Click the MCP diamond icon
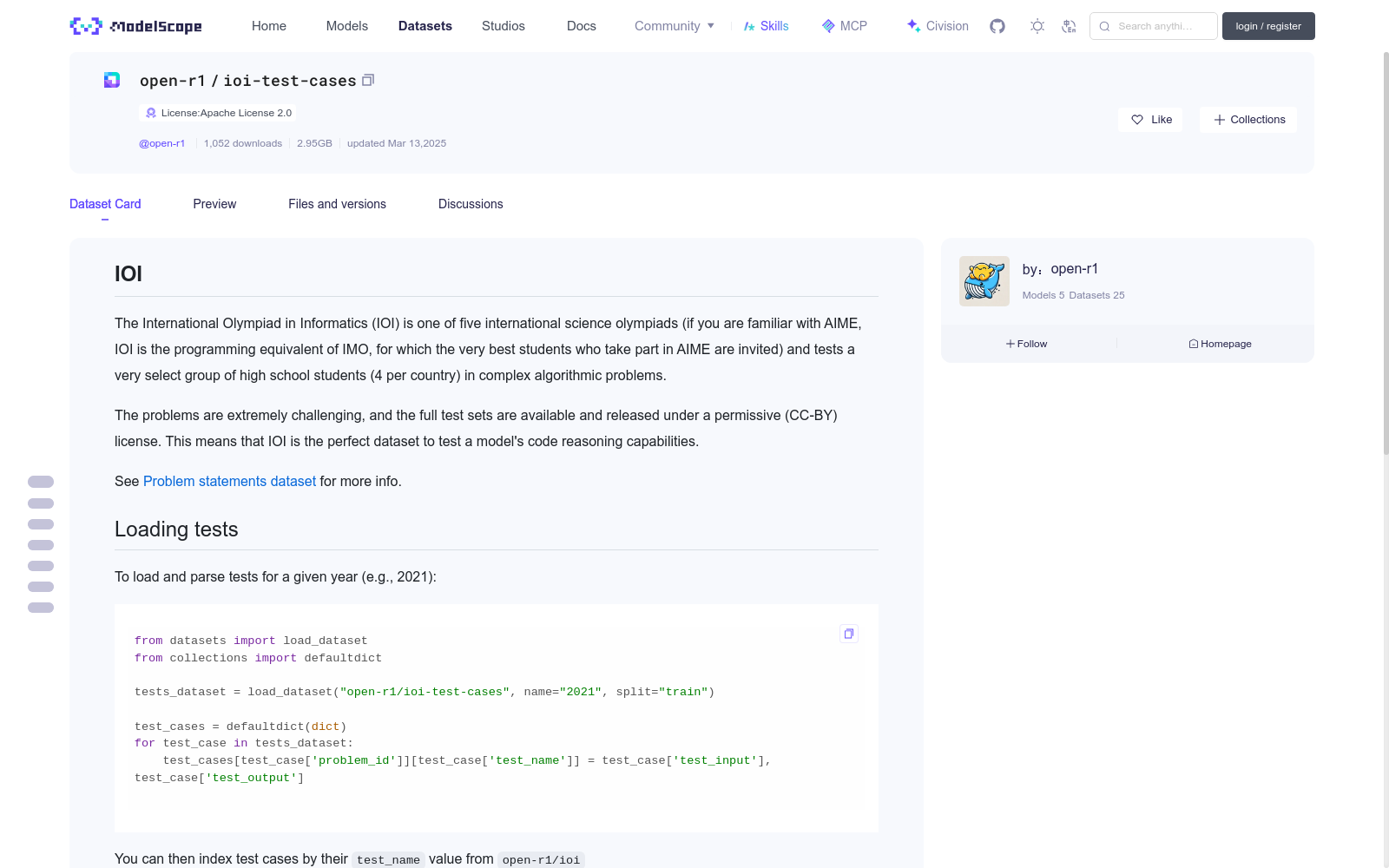Image resolution: width=1389 pixels, height=868 pixels. [x=828, y=26]
